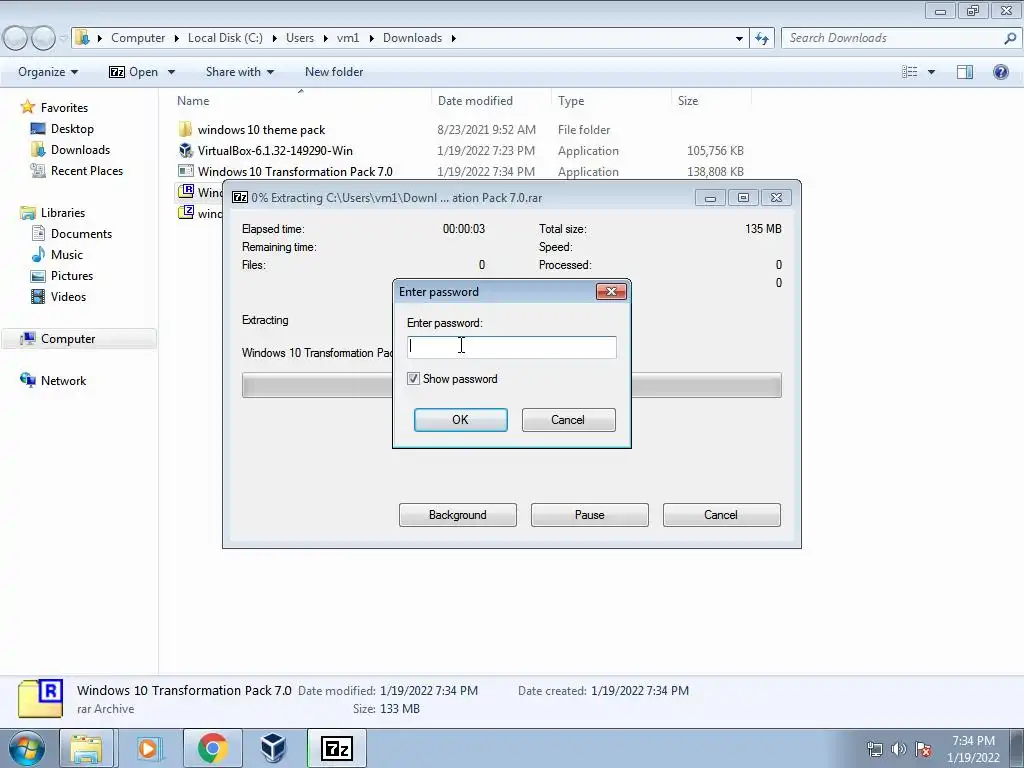Viewport: 1024px width, 768px height.
Task: Refresh the Downloads folder view
Action: (761, 38)
